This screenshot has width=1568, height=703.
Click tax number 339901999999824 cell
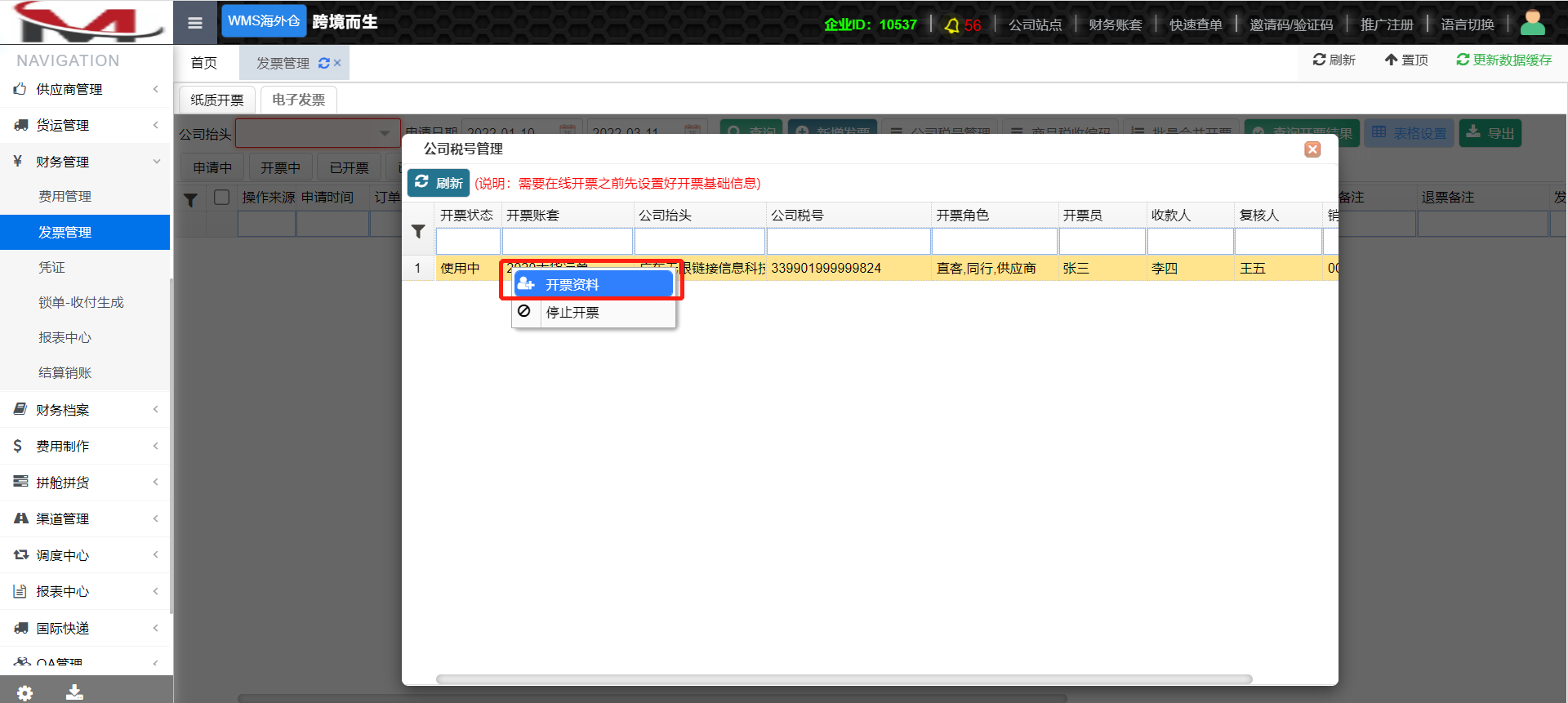click(x=849, y=268)
